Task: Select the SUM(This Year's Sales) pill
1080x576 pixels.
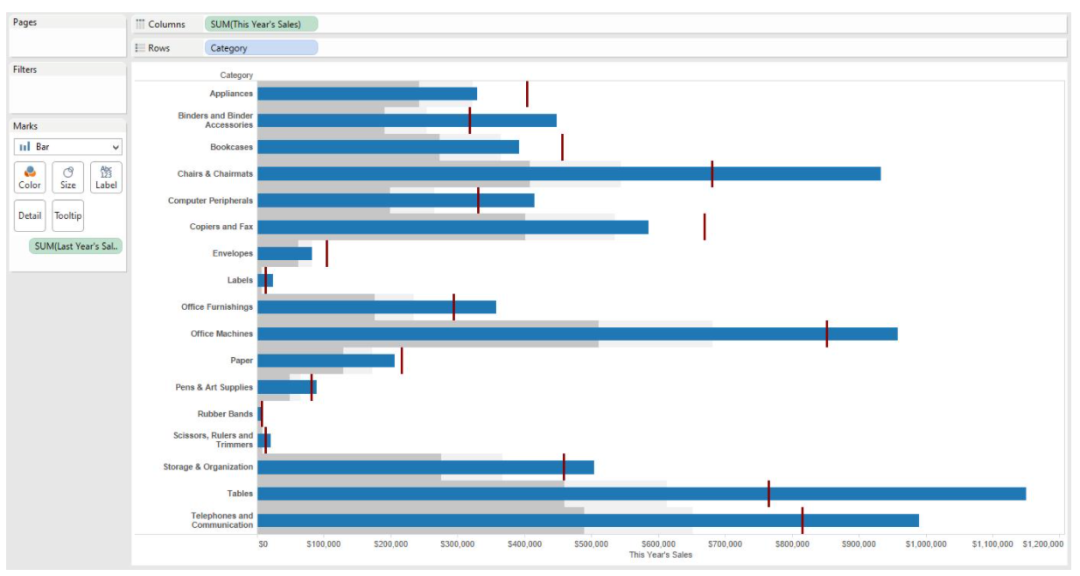Action: (x=261, y=24)
